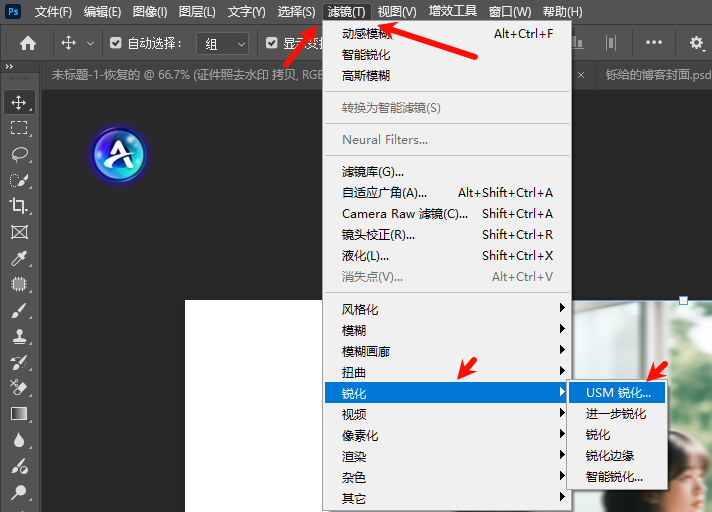
Task: Open the 帮助(H) menu
Action: [x=563, y=11]
